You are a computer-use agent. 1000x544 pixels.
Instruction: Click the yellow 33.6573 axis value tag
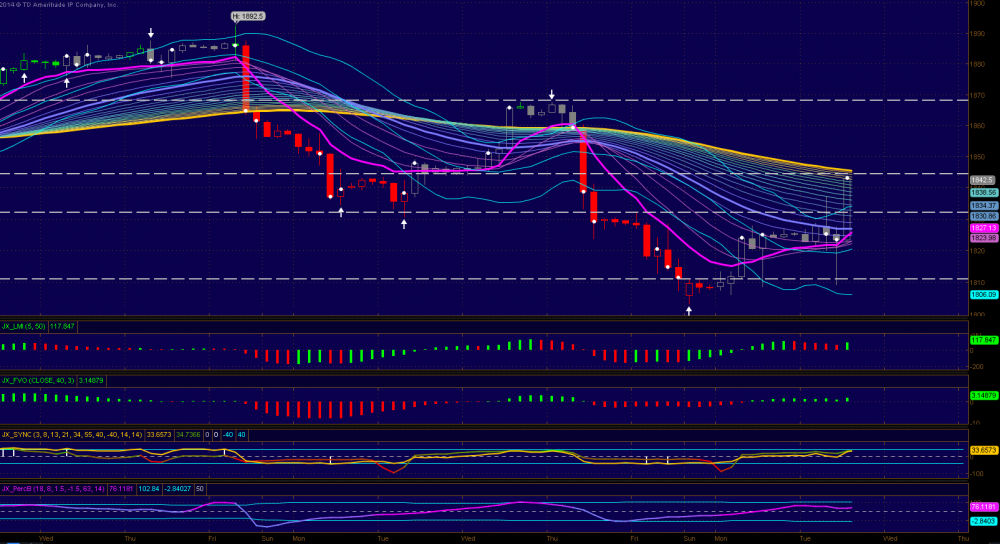[984, 451]
